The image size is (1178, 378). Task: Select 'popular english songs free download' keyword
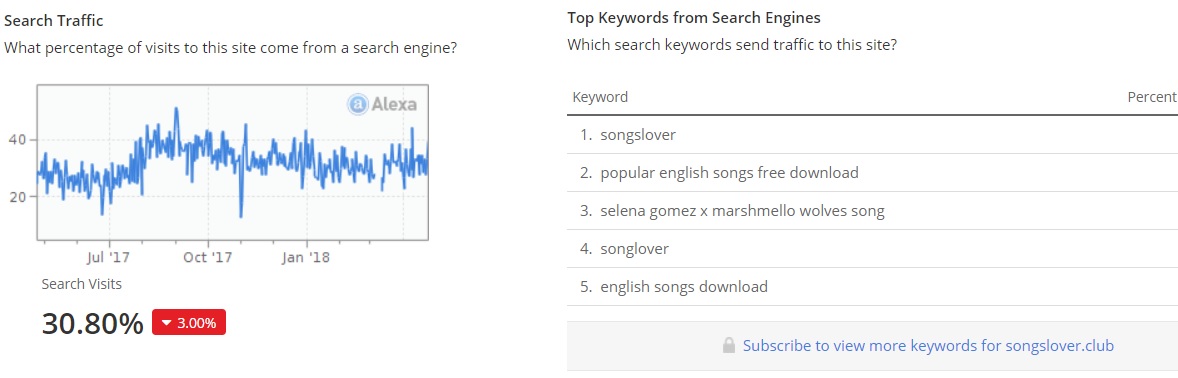point(729,173)
